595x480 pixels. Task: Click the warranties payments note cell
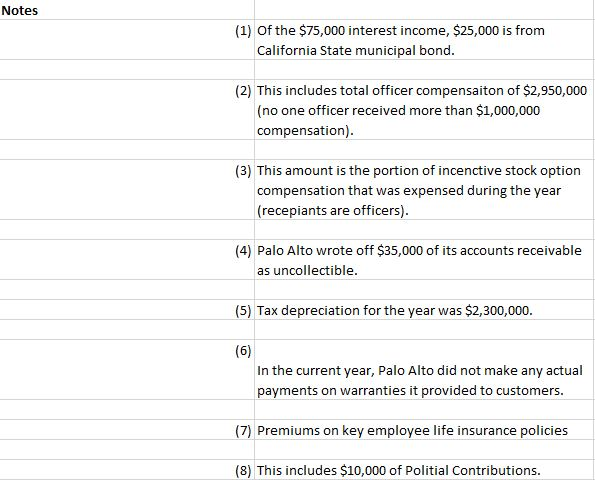[424, 370]
